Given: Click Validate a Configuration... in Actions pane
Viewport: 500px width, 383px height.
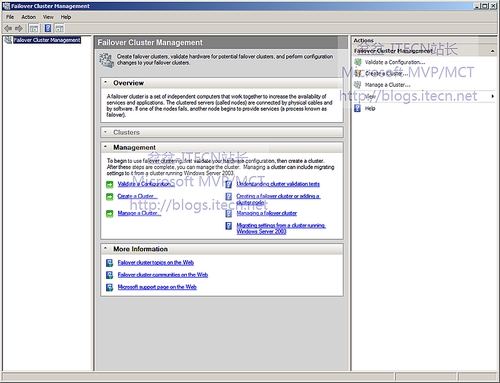Looking at the screenshot, I should tap(395, 62).
